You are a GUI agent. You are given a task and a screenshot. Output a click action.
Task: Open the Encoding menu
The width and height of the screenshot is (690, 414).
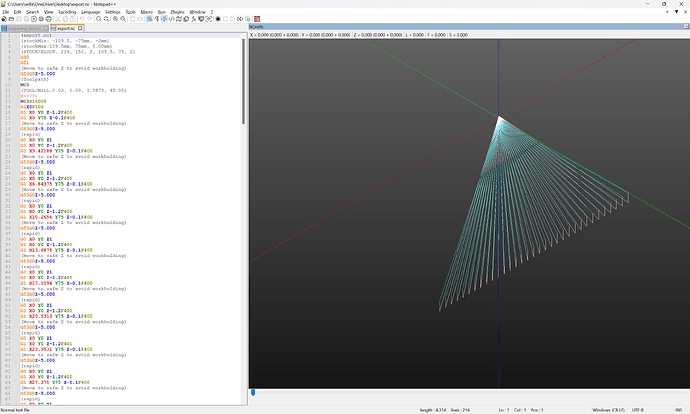point(67,12)
